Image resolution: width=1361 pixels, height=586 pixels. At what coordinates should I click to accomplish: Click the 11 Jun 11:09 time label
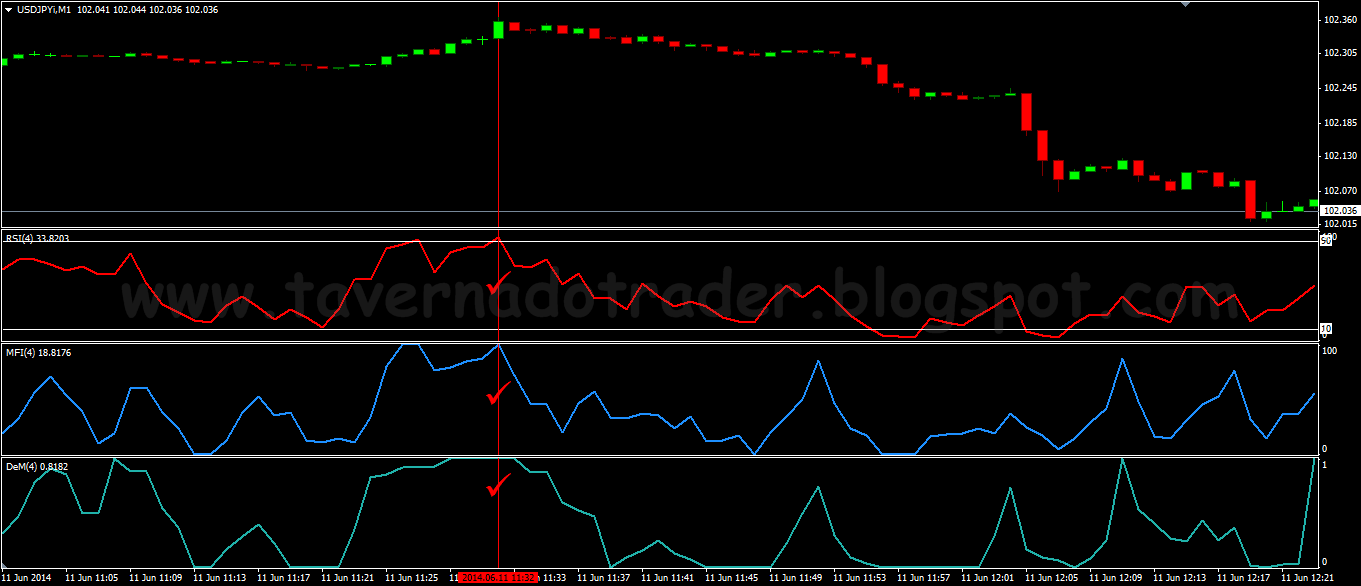[155, 578]
